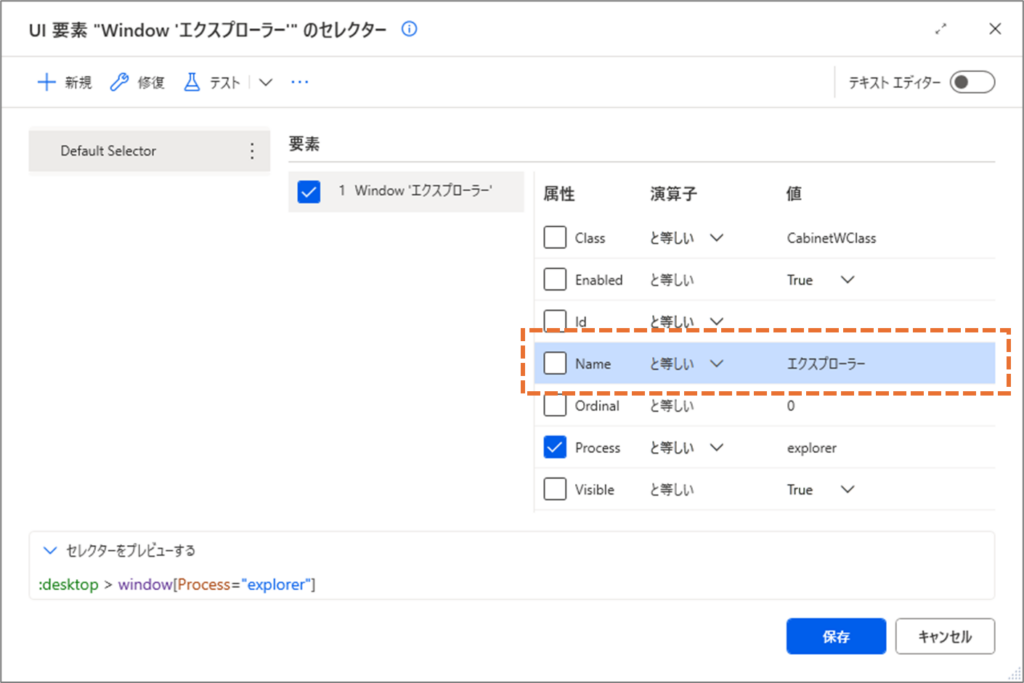Open the three-dot more options menu
Image resolution: width=1024 pixels, height=683 pixels.
click(x=300, y=82)
